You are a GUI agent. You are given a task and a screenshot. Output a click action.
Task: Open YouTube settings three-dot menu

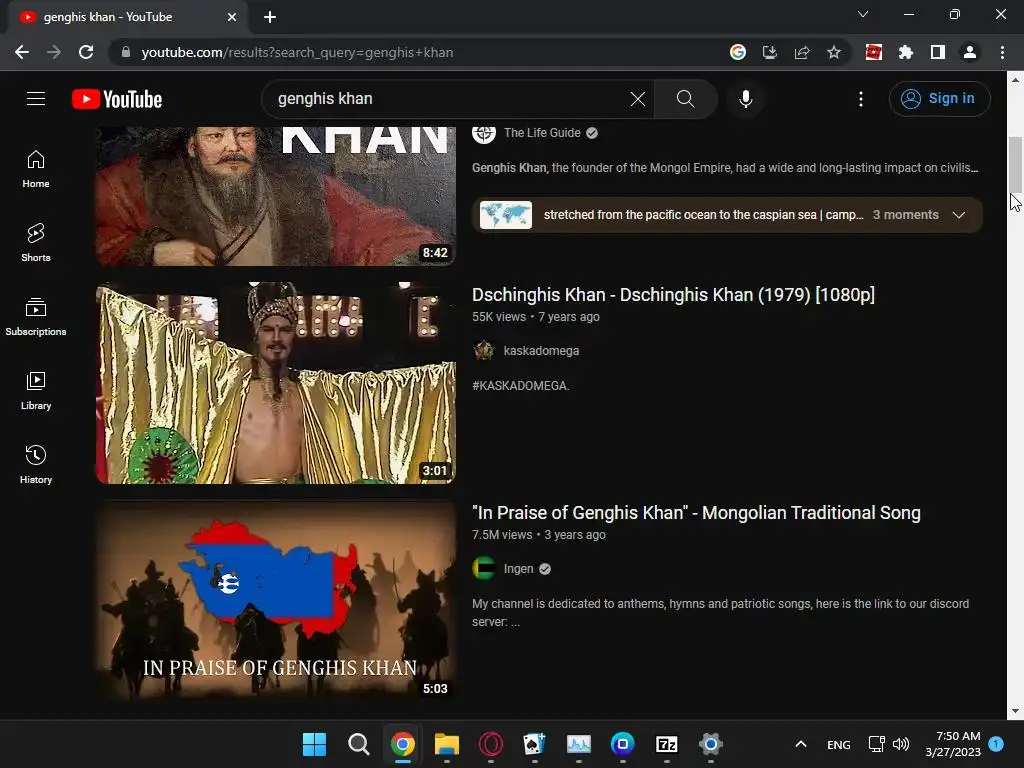[861, 99]
